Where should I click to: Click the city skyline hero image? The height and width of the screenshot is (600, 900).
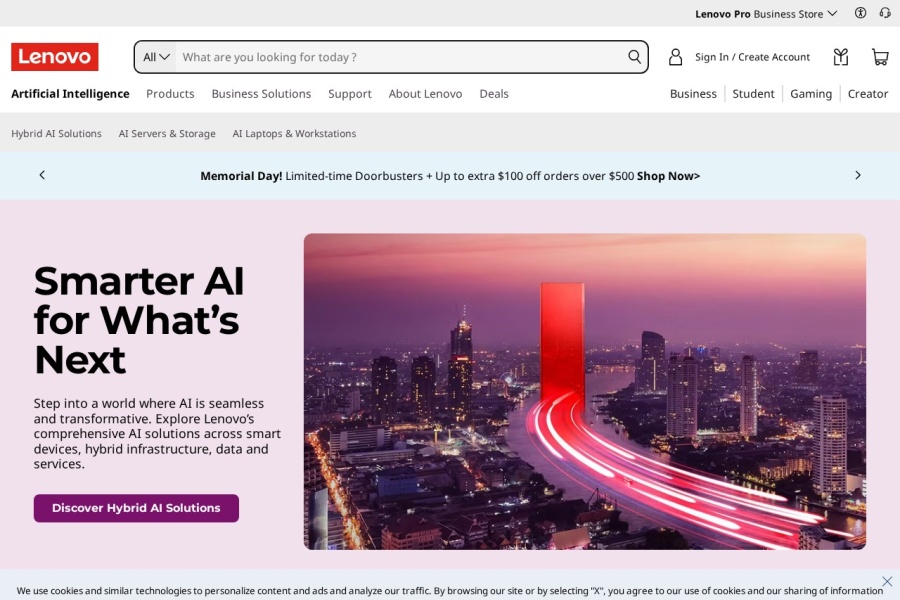pos(585,392)
